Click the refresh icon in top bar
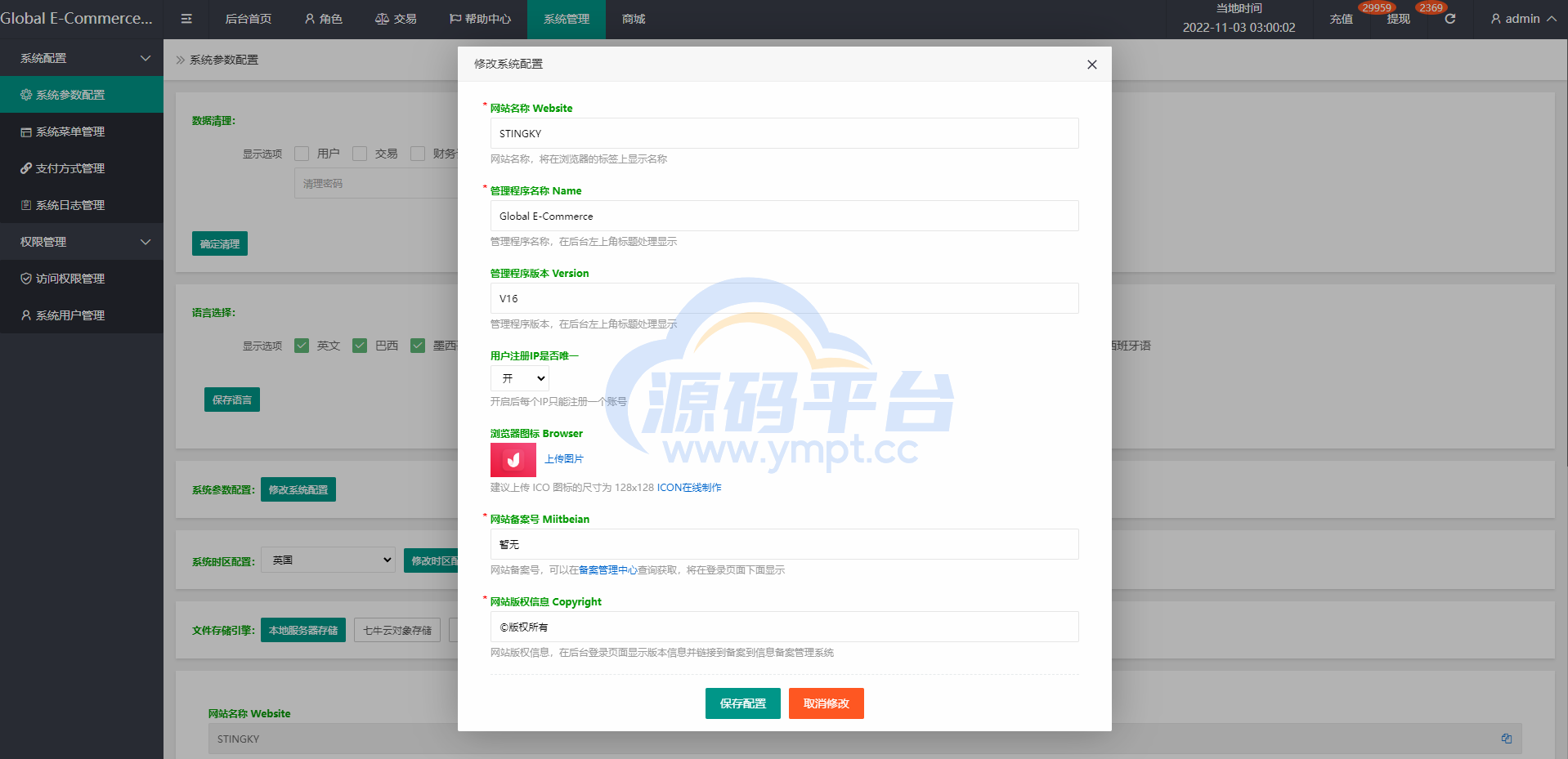Viewport: 1568px width, 759px height. tap(1449, 19)
